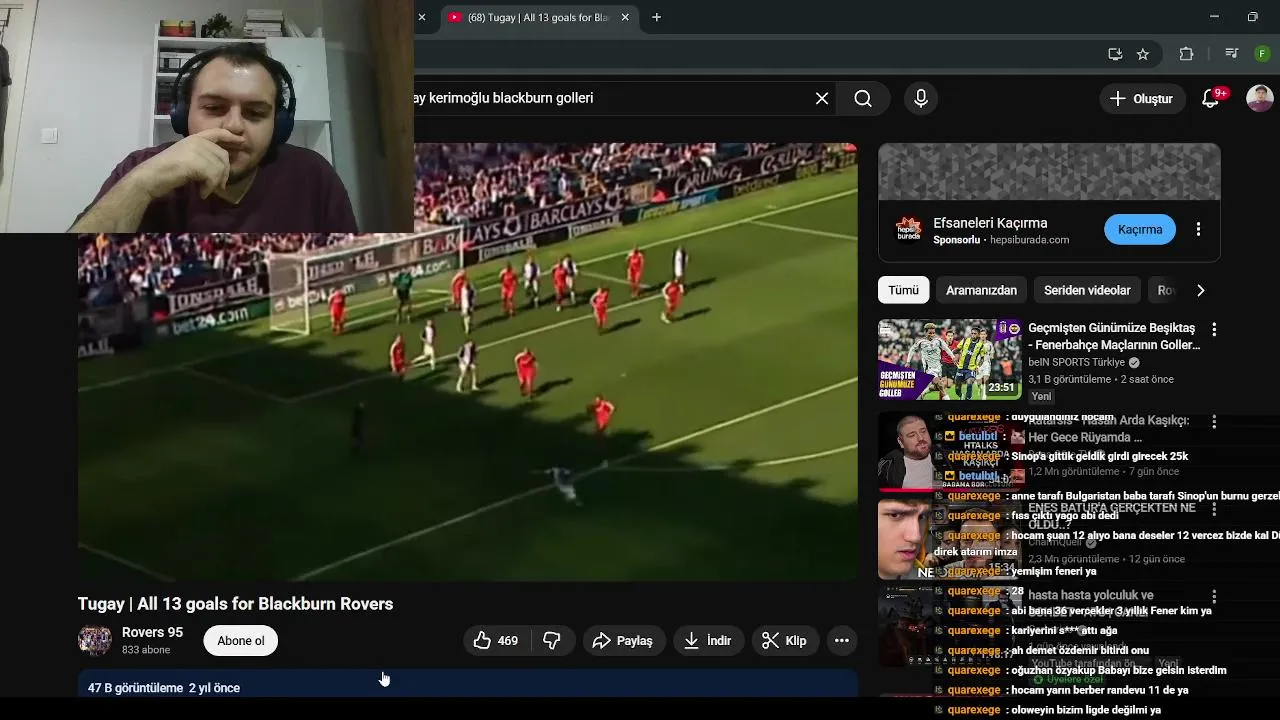Dislike the video with thumbs down
The width and height of the screenshot is (1280, 720).
[552, 641]
